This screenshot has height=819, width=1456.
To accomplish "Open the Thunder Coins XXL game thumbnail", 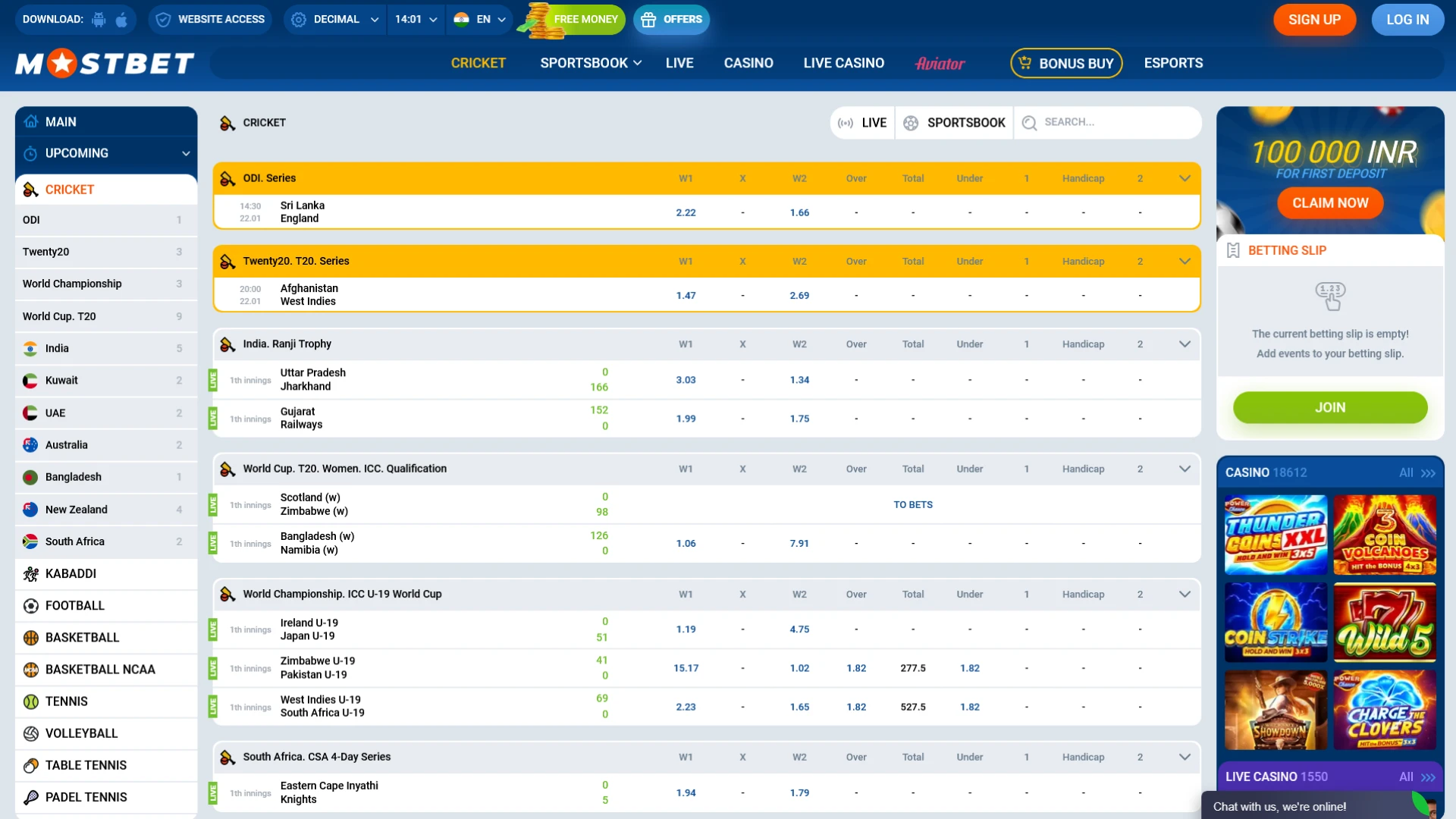I will coord(1275,535).
